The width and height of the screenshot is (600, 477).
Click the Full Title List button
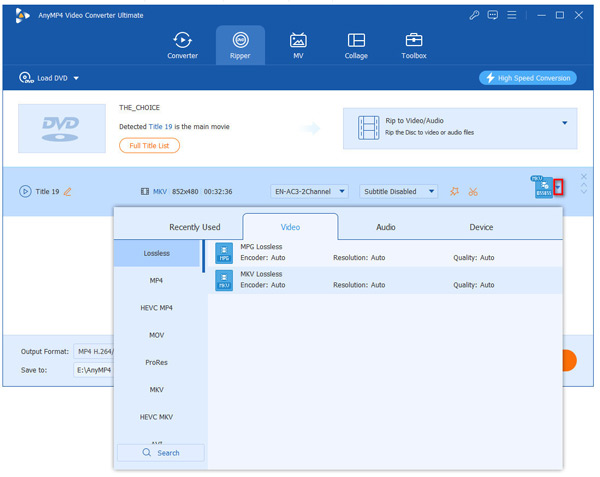coord(149,146)
